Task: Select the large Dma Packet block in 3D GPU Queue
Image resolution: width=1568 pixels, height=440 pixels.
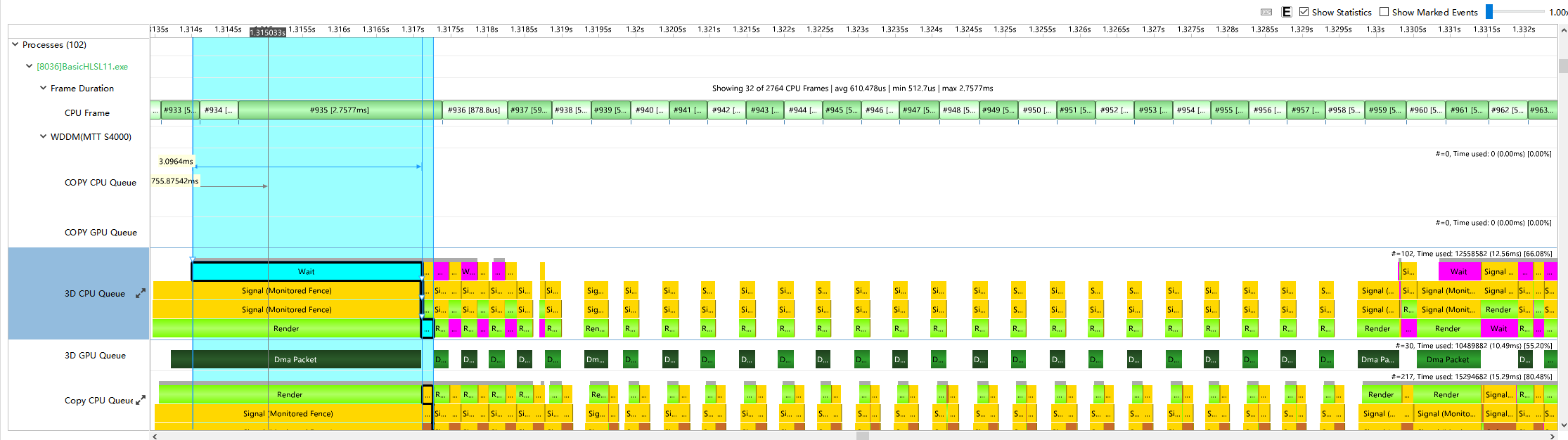Action: (296, 359)
